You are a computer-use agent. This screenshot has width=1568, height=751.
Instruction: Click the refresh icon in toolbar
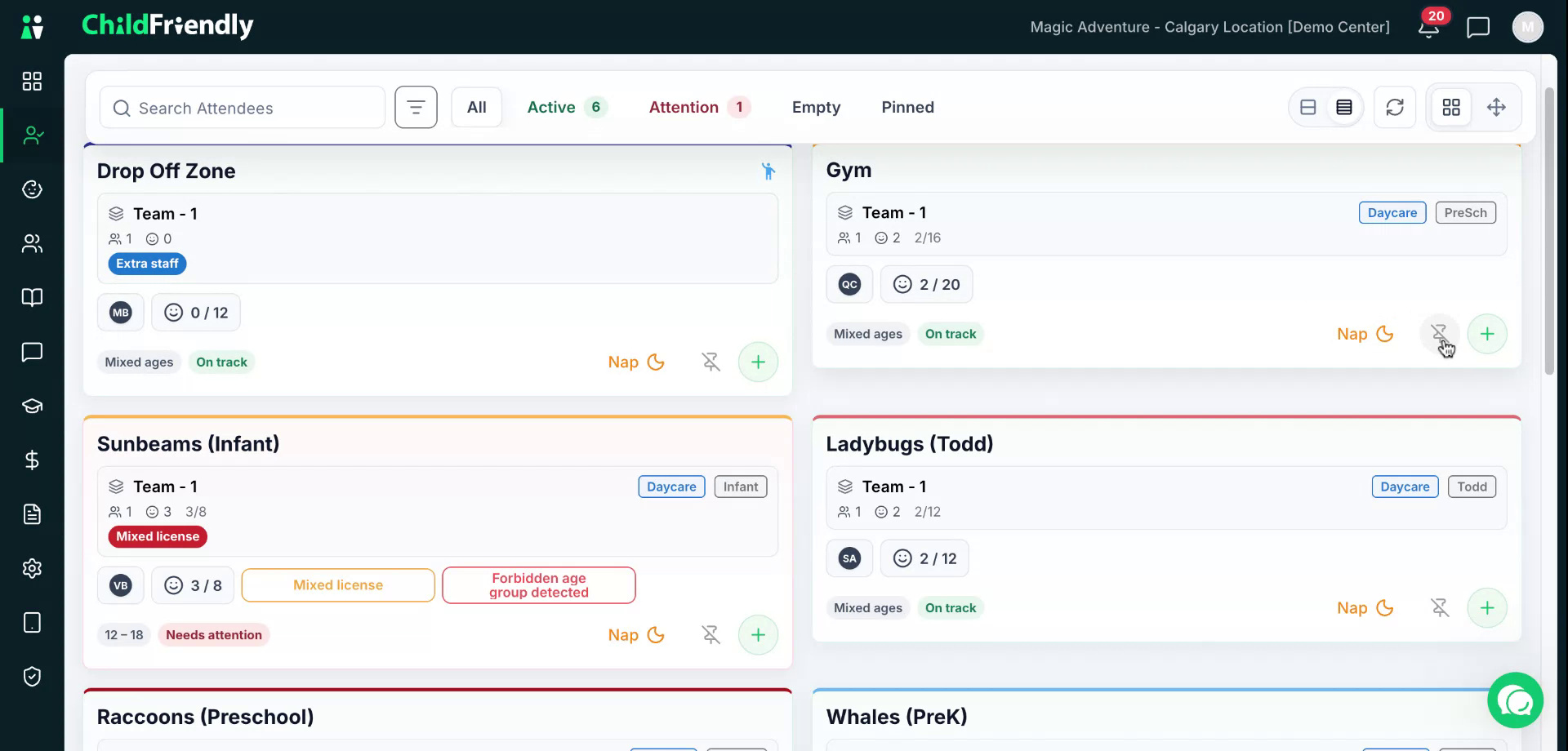1395,107
